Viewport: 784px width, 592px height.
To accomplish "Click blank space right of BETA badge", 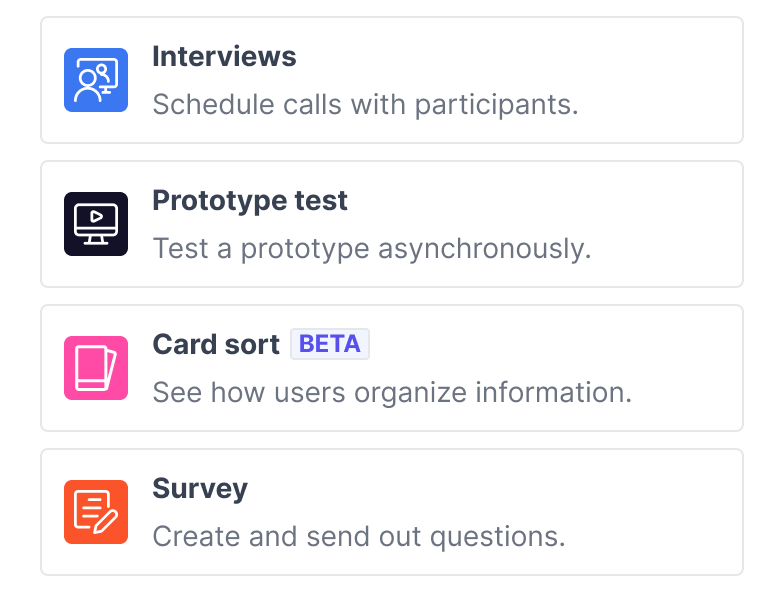I will click(550, 344).
